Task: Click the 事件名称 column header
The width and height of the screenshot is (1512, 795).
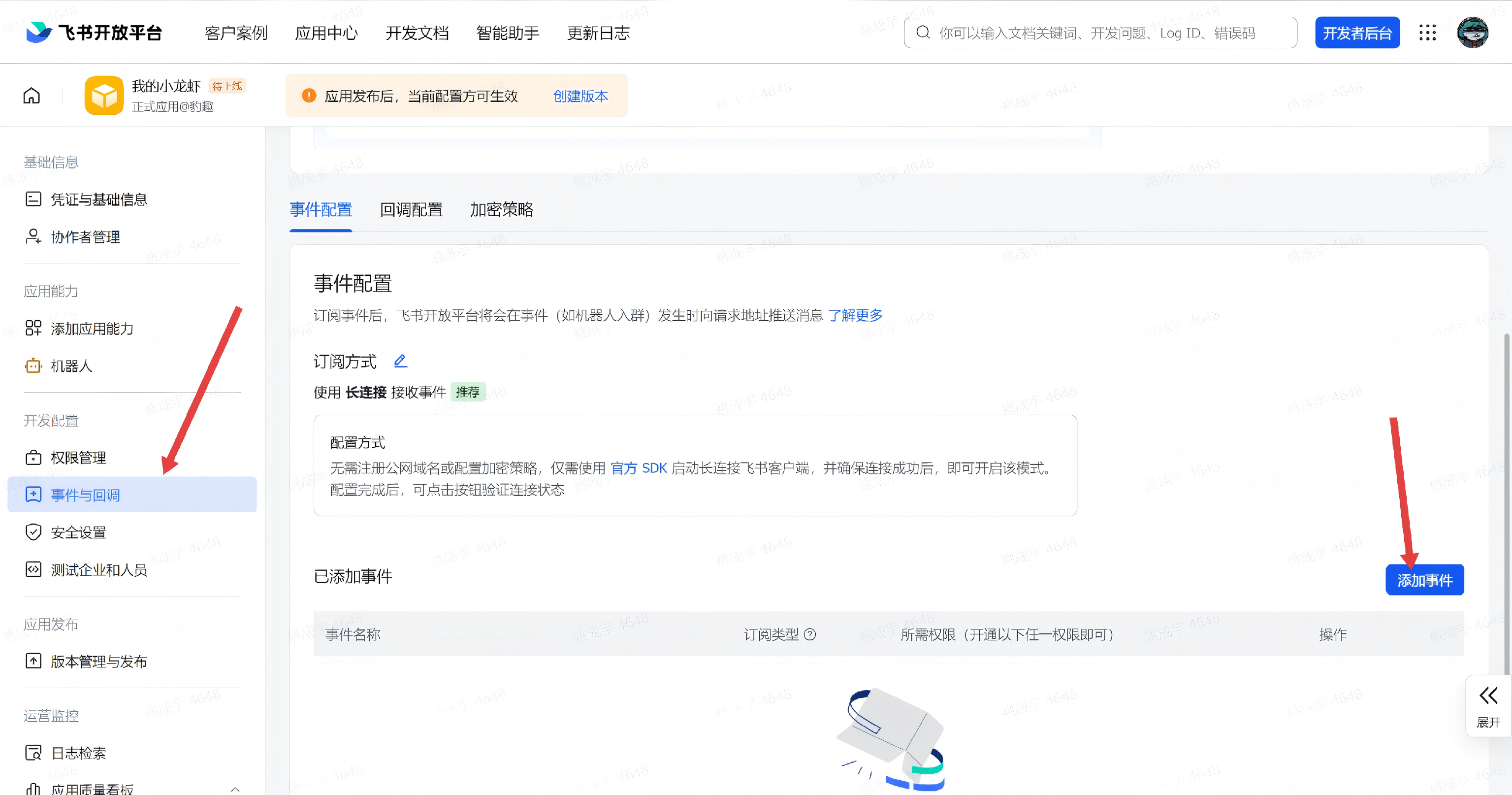Action: (x=353, y=634)
